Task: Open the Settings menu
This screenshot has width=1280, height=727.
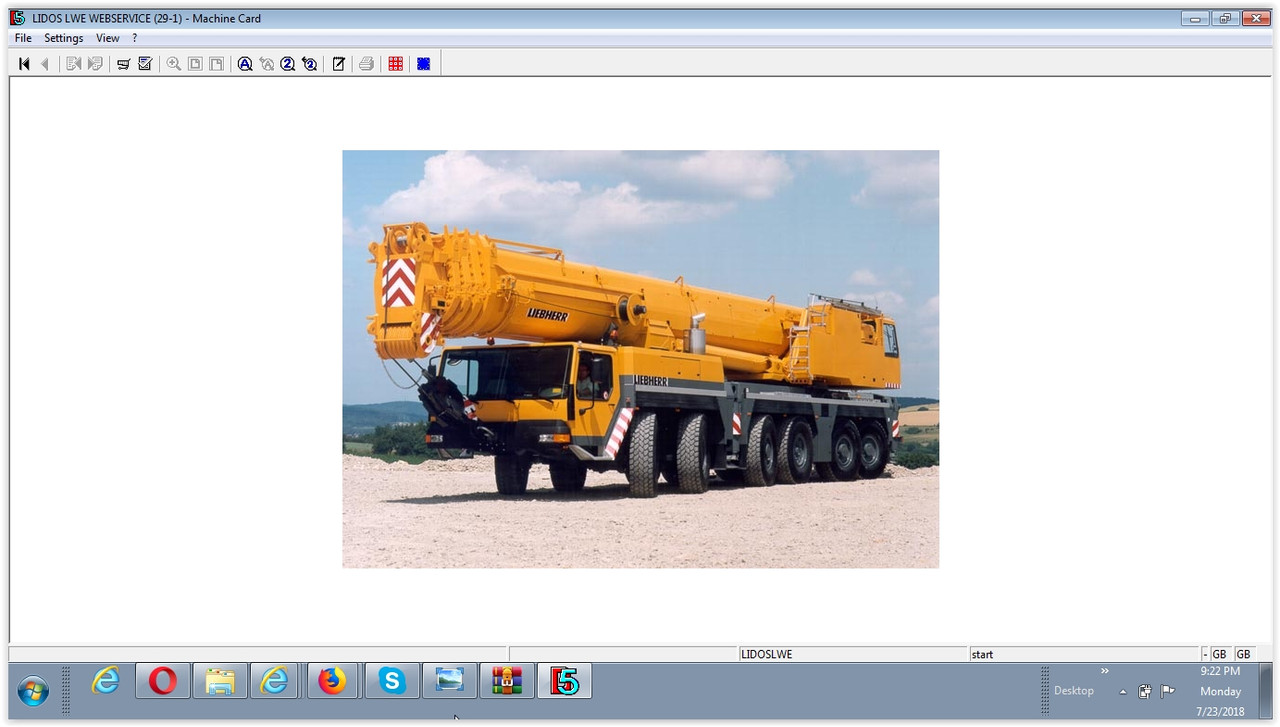Action: (x=64, y=38)
